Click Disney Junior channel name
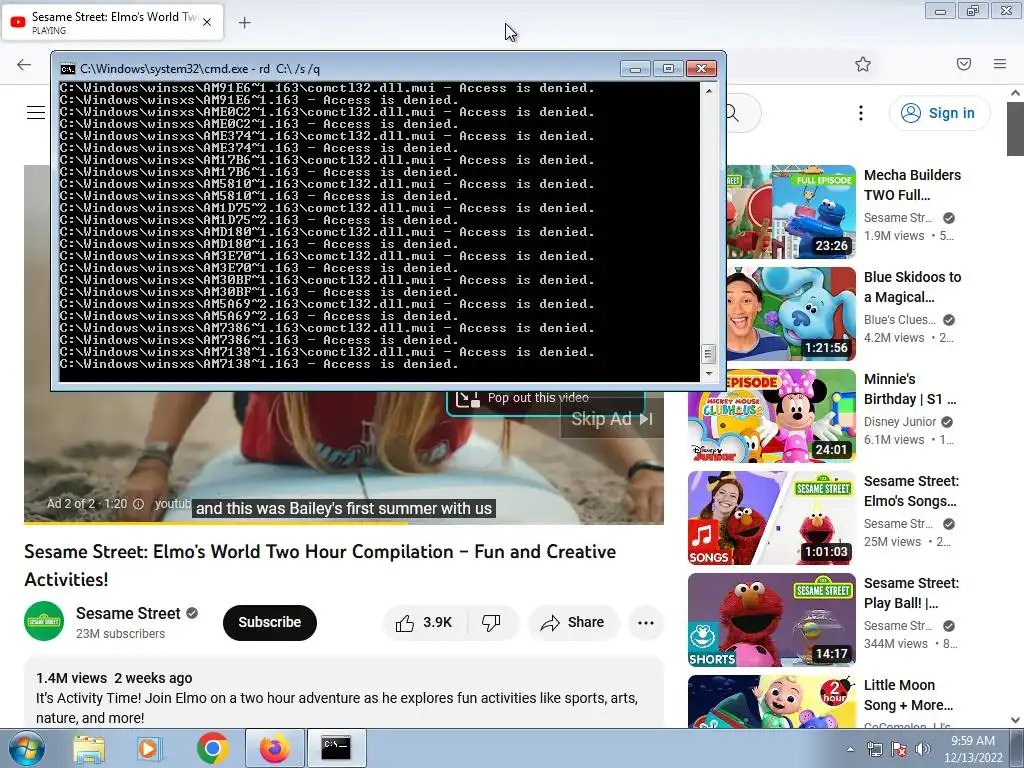The height and width of the screenshot is (768, 1024). [x=900, y=422]
